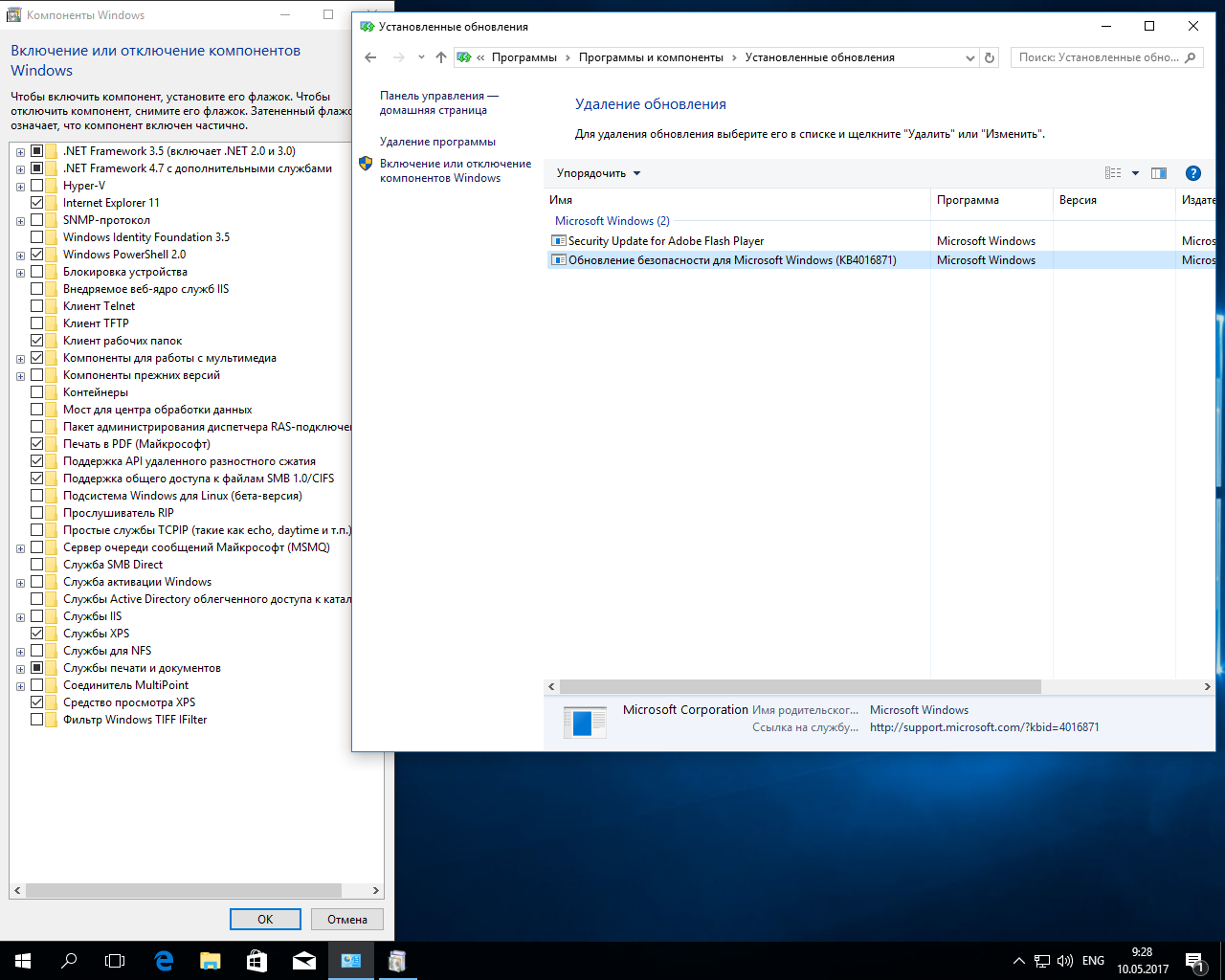Switch to Control Panel taskbar button

351,960
